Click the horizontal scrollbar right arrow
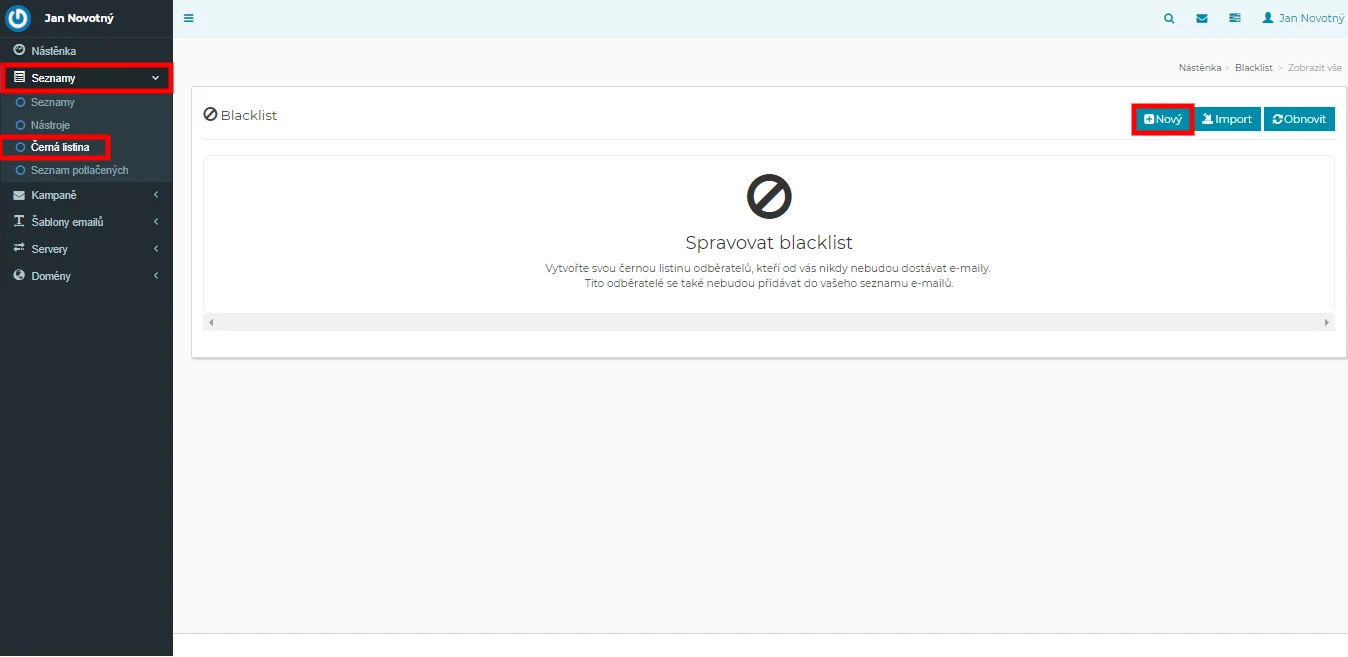Viewport: 1348px width, 657px height. click(x=1327, y=322)
